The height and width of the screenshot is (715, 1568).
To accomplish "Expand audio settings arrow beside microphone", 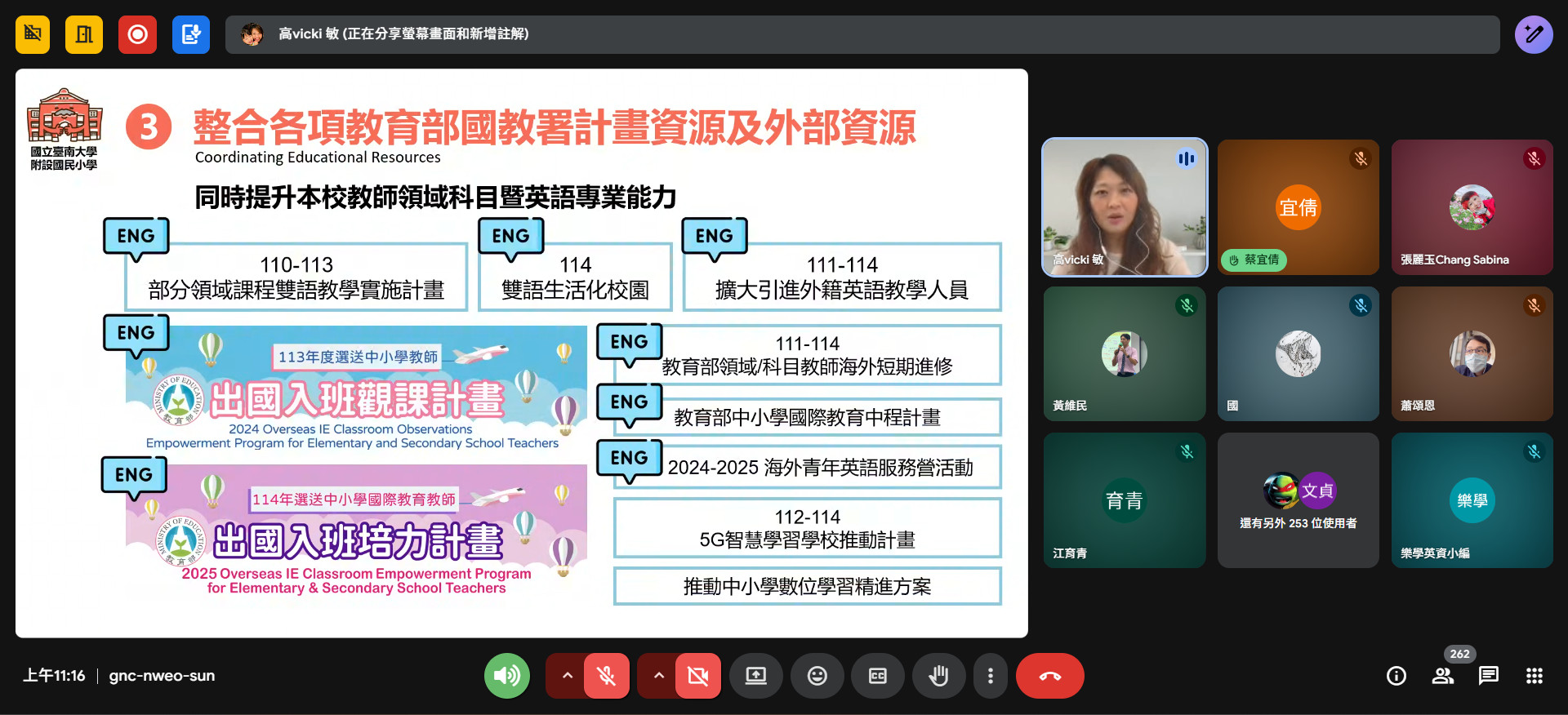I will (567, 676).
